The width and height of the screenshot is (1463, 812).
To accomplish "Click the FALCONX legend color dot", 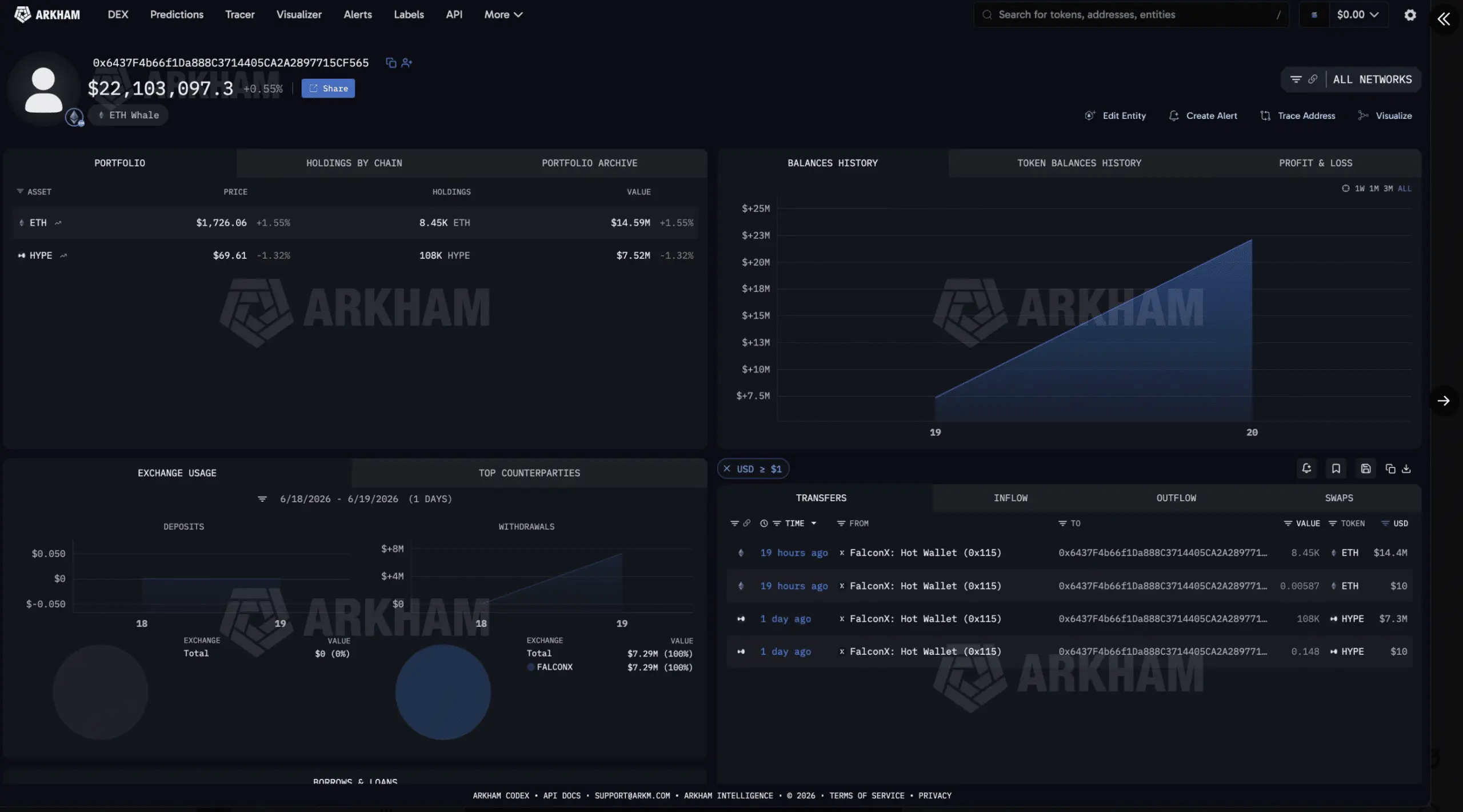I will pyautogui.click(x=530, y=667).
